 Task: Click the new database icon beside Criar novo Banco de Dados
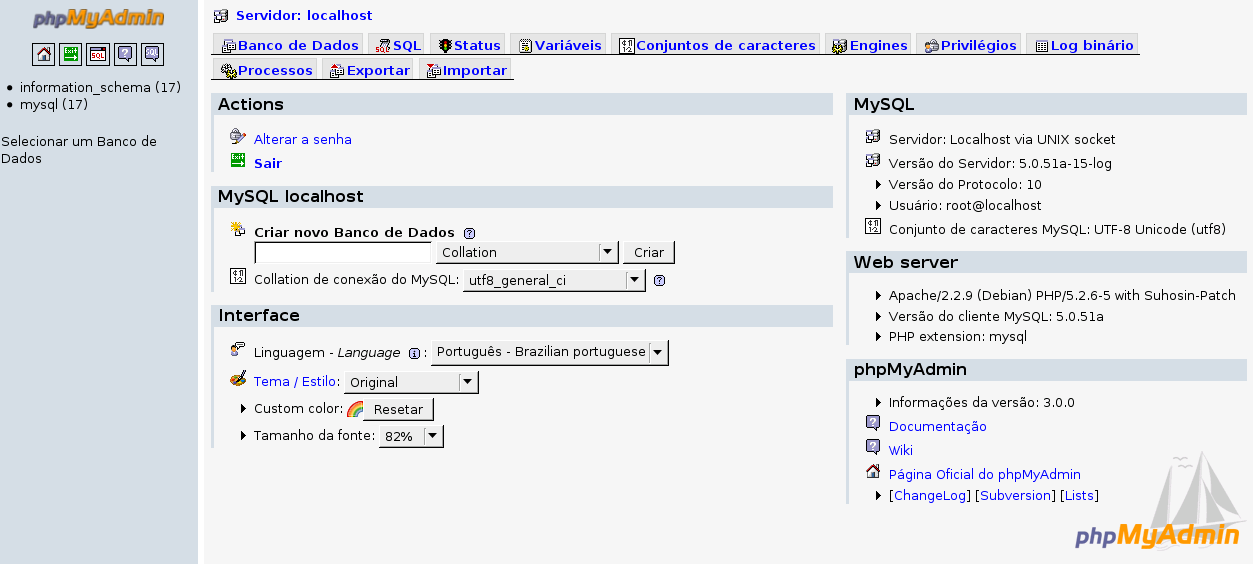click(x=238, y=229)
